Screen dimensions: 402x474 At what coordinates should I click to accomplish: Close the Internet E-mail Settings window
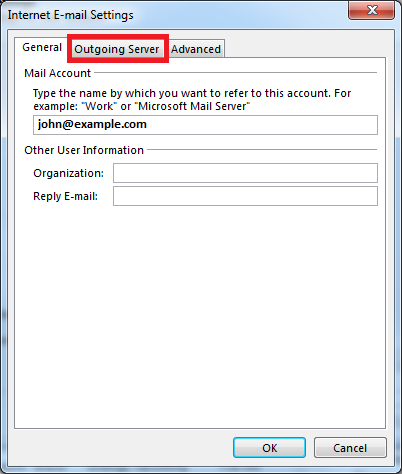[372, 10]
